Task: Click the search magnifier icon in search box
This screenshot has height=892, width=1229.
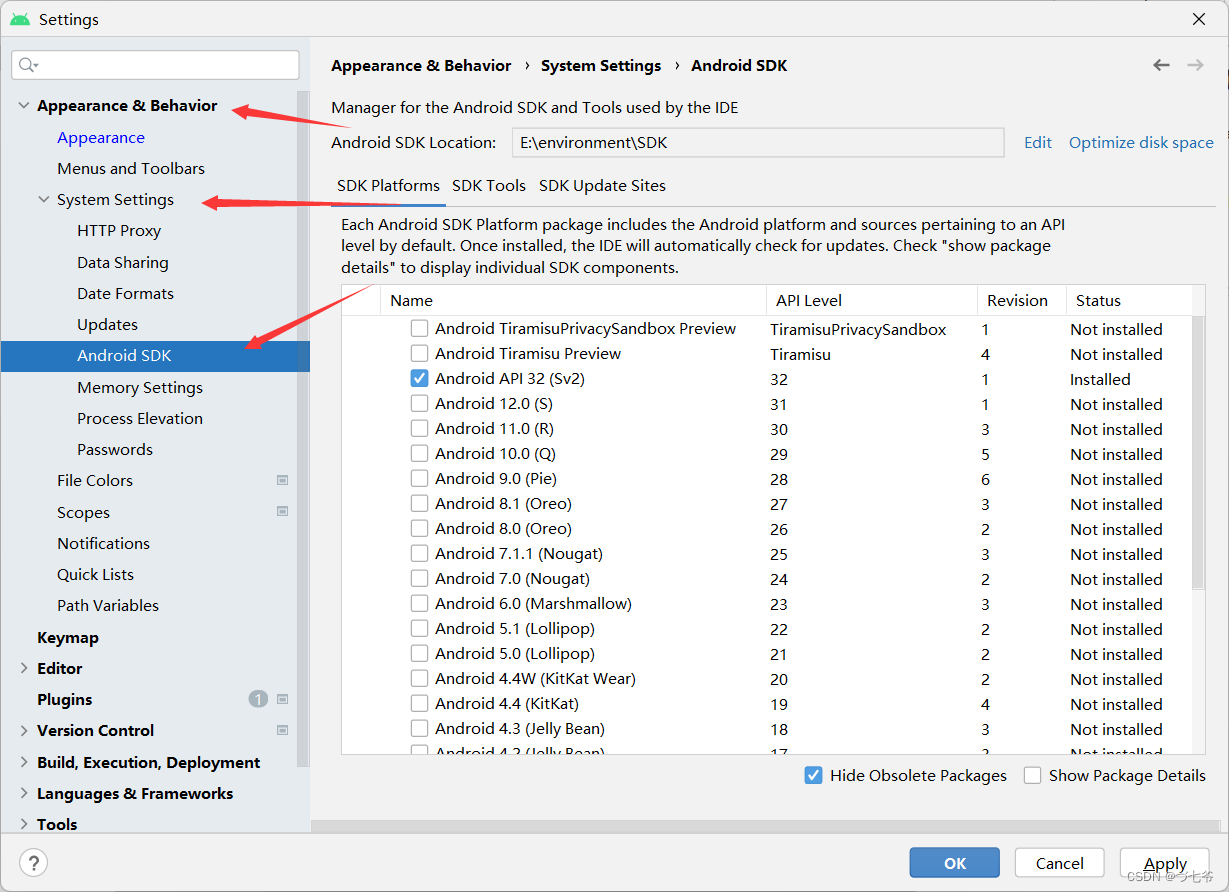Action: tap(28, 65)
